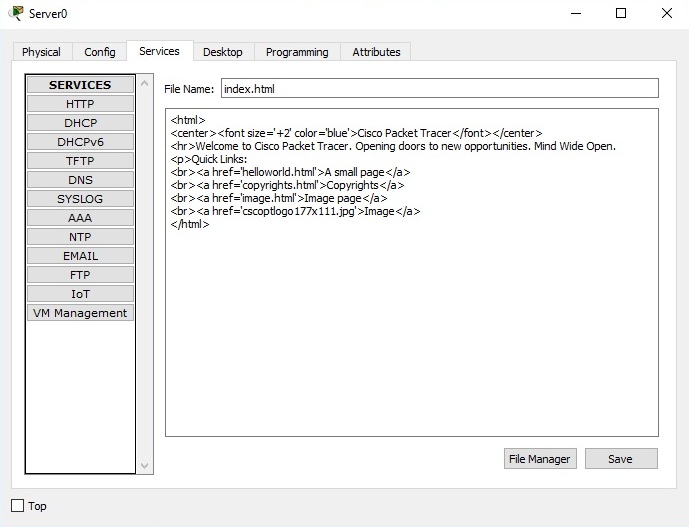689x527 pixels.
Task: Open the File Manager
Action: pyautogui.click(x=540, y=459)
